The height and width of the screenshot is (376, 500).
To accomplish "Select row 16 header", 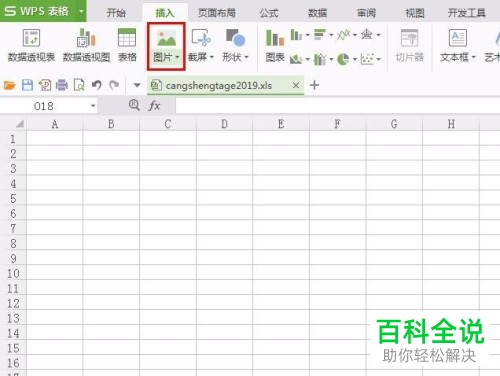I will [13, 363].
